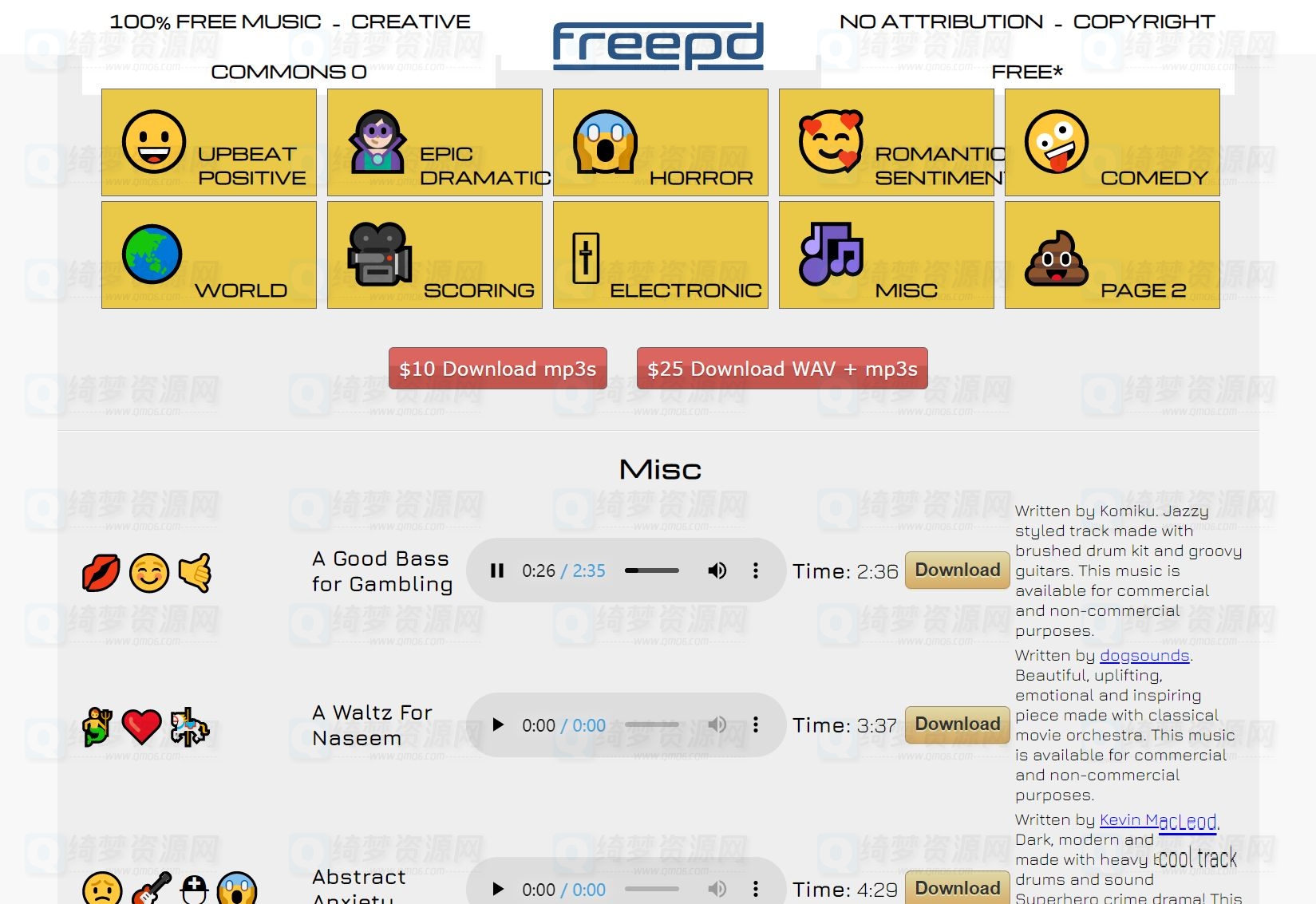Click the Time: 4:29 label

845,890
